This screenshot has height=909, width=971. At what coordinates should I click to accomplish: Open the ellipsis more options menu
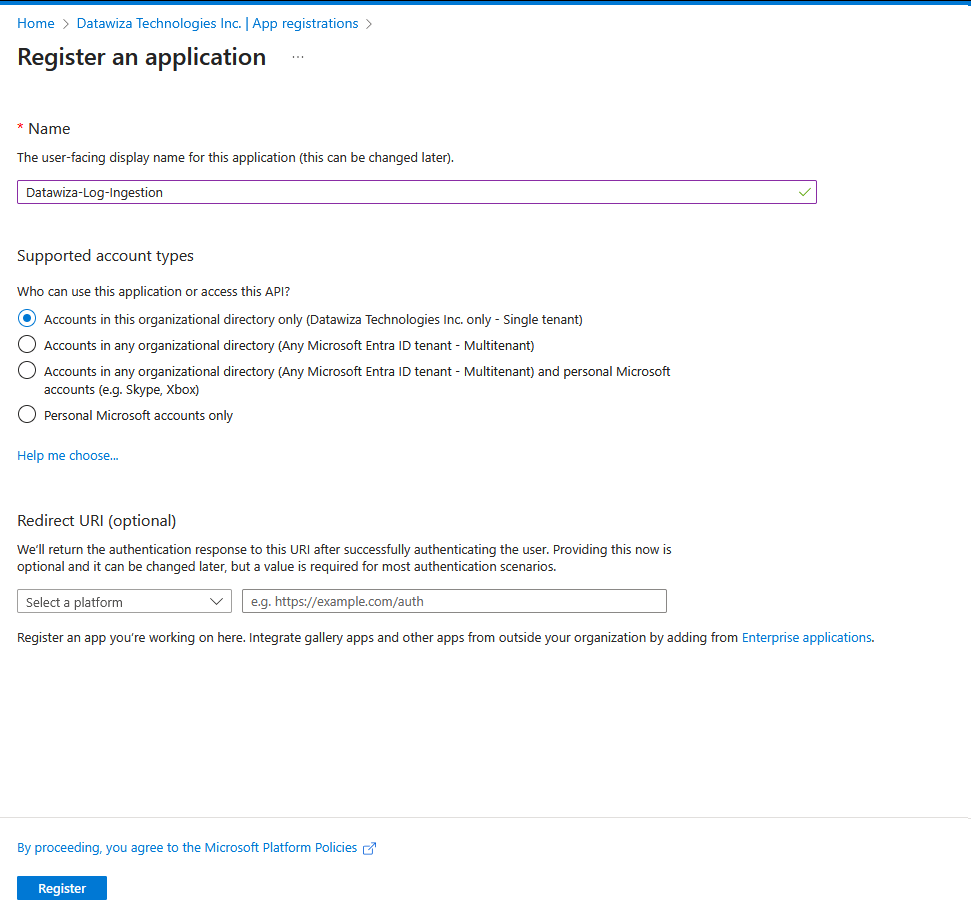pyautogui.click(x=298, y=58)
